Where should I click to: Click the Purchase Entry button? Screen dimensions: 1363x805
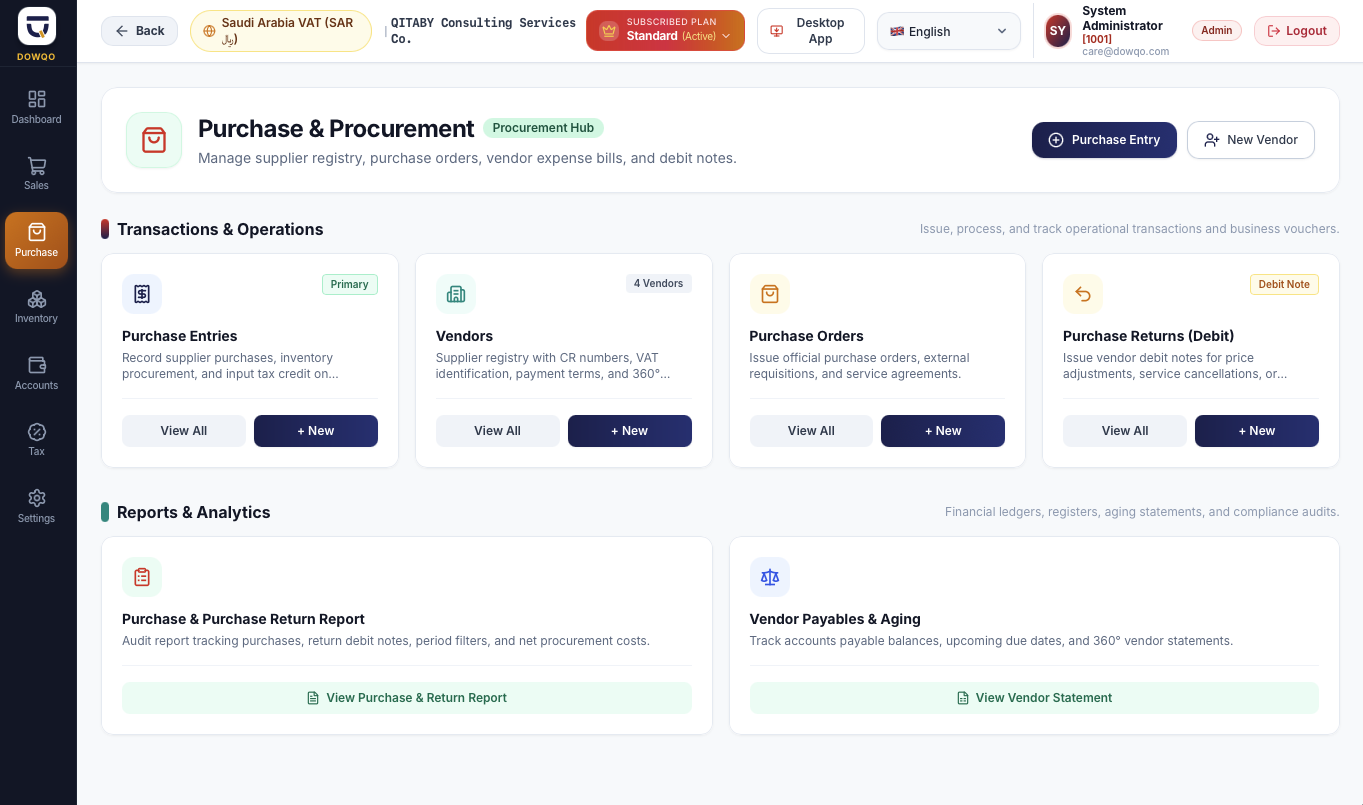click(1104, 140)
